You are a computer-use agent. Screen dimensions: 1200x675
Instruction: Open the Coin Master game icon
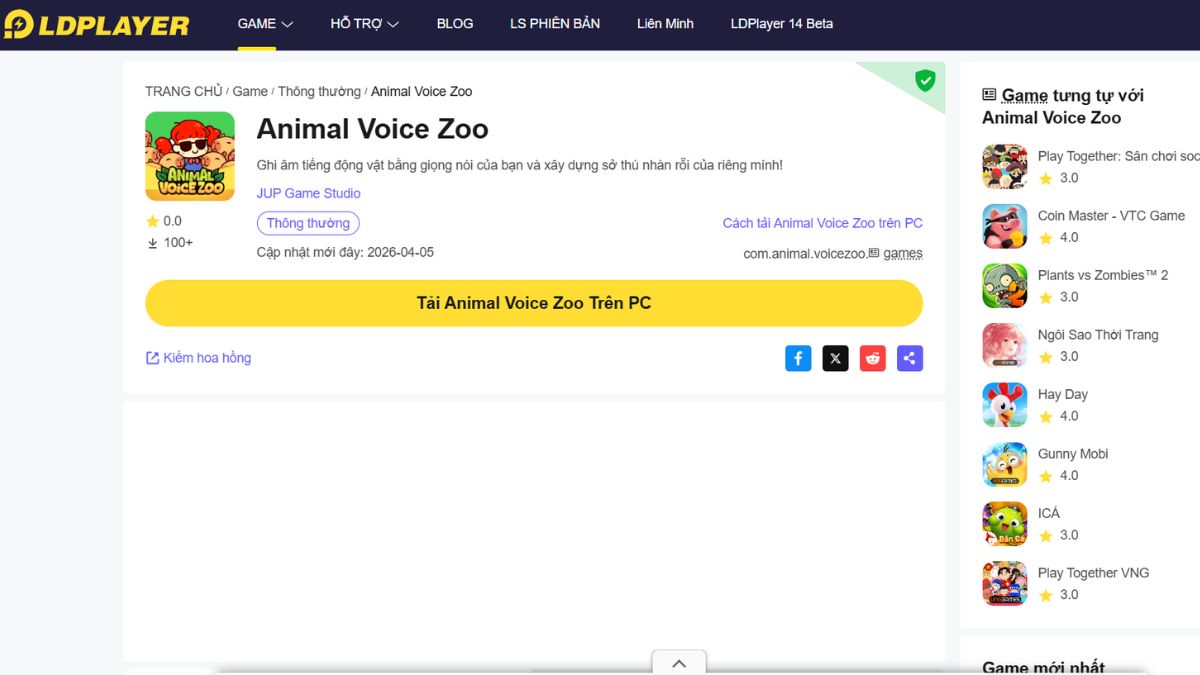click(x=1004, y=227)
